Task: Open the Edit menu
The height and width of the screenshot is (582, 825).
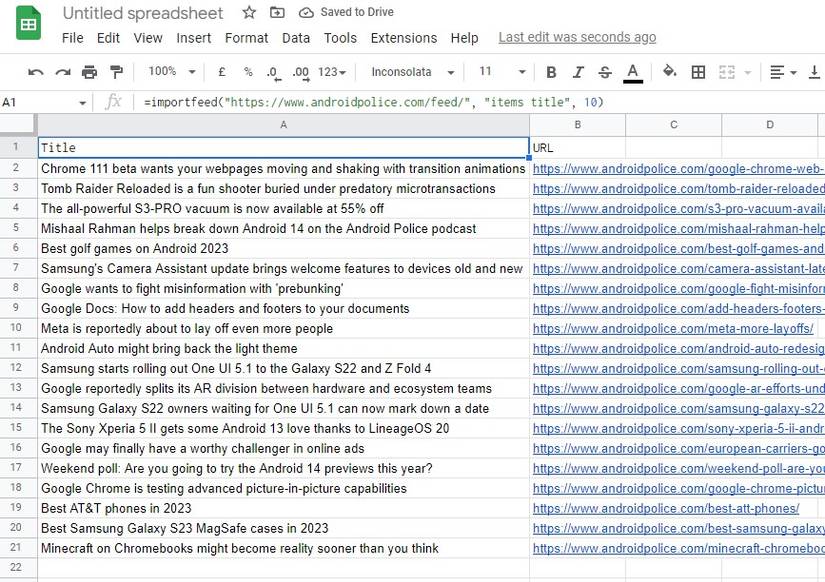Action: pyautogui.click(x=108, y=38)
